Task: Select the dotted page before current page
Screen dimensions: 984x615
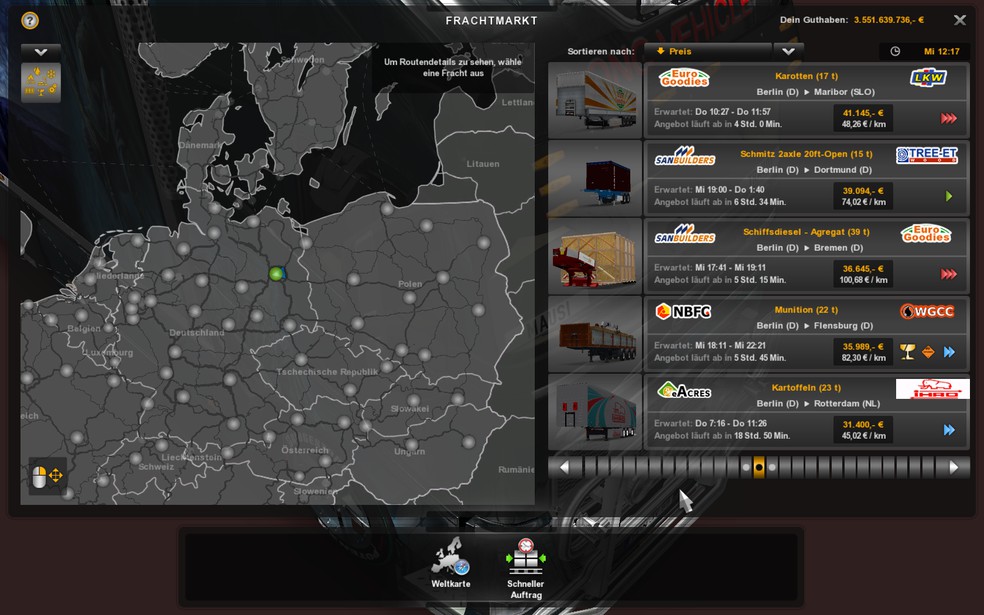Action: tap(746, 468)
